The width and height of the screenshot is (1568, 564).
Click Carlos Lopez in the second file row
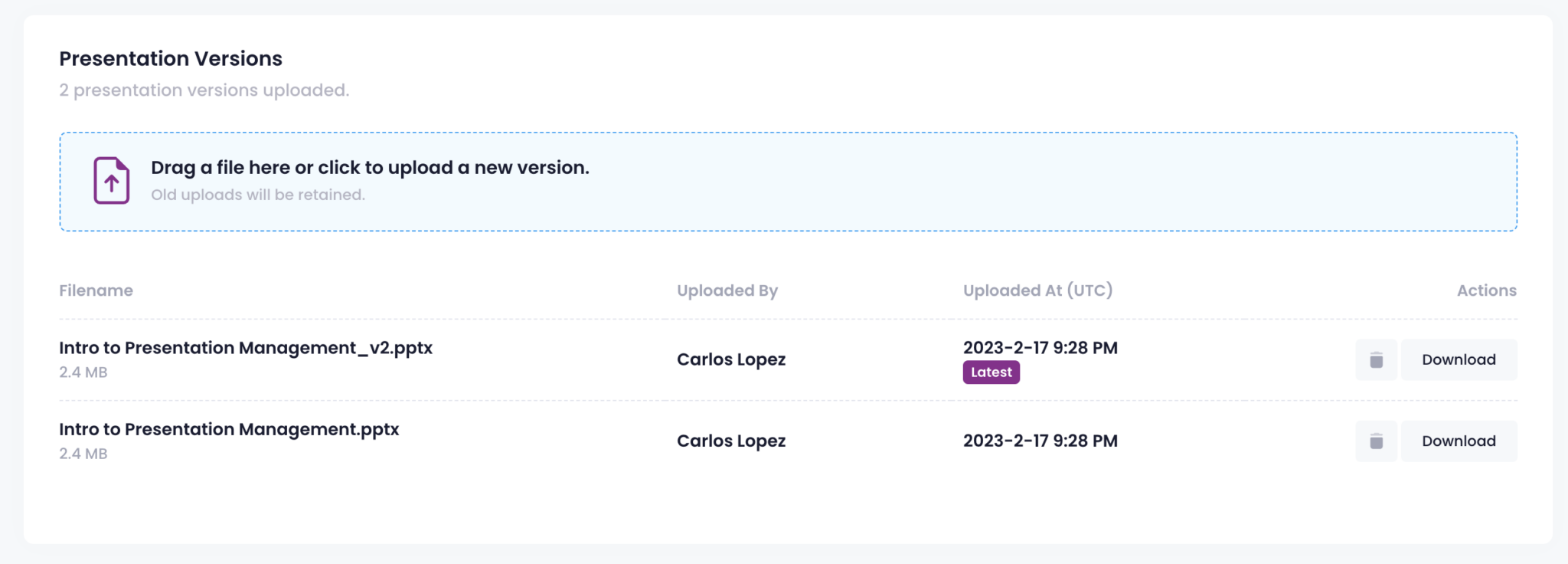pyautogui.click(x=731, y=441)
